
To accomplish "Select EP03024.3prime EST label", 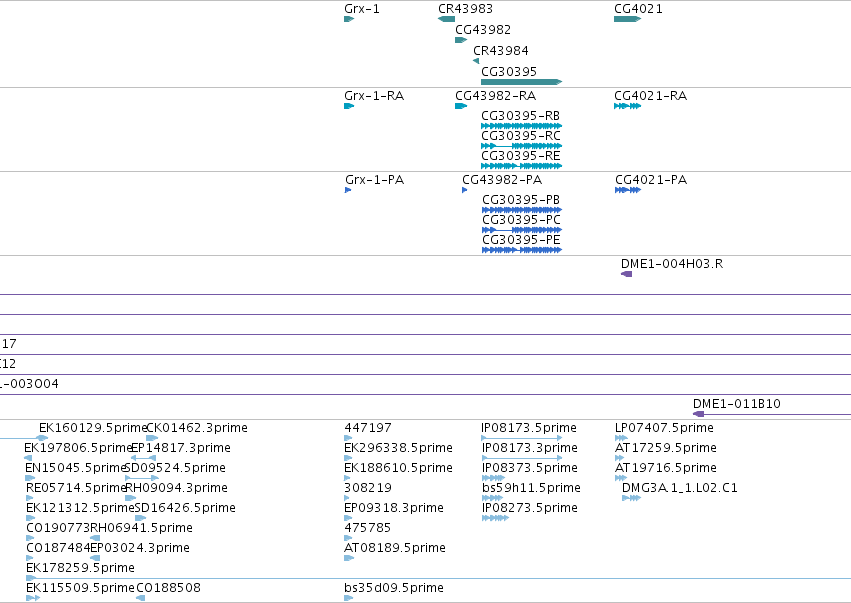I will click(140, 548).
